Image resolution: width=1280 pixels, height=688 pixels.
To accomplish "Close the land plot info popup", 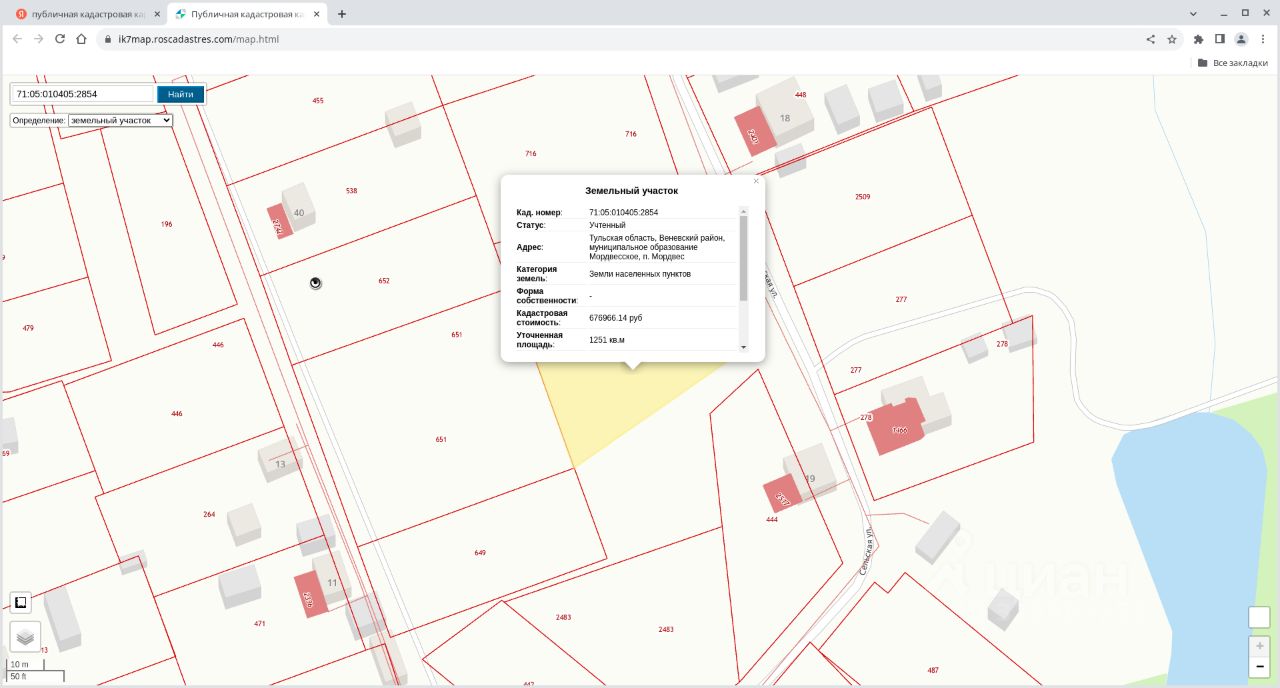I will click(x=756, y=181).
